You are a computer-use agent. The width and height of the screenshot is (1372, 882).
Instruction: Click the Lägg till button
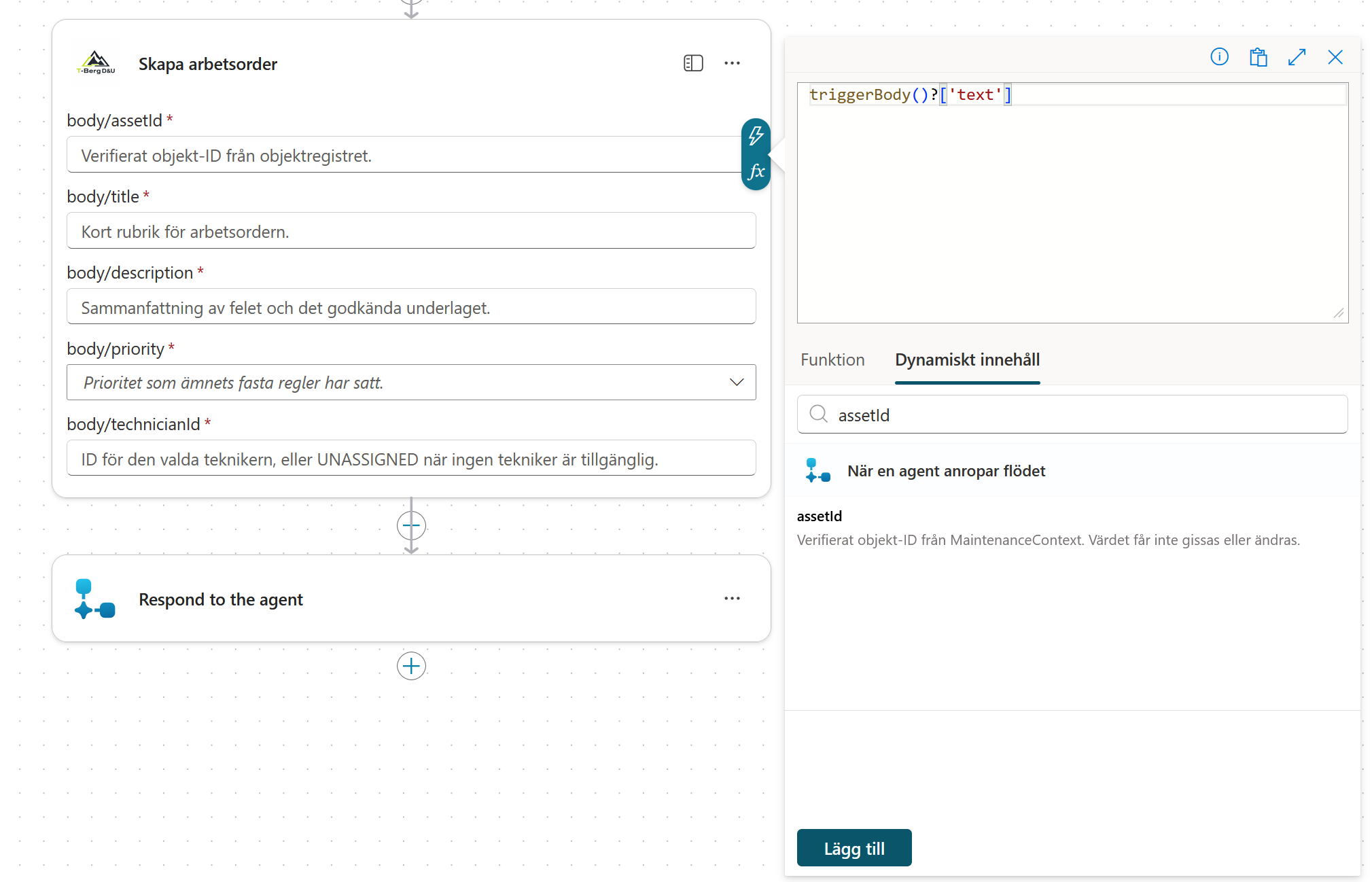[x=854, y=848]
